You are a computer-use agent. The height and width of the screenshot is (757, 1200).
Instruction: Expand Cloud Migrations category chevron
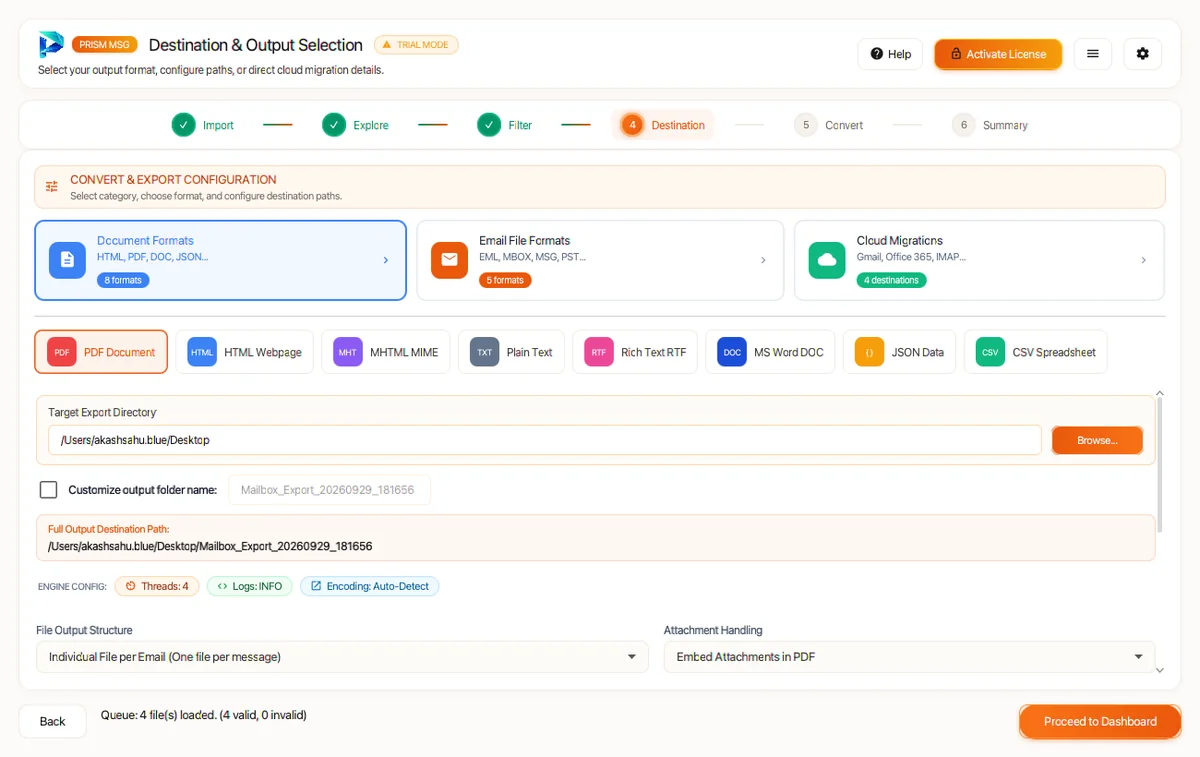[x=1143, y=260]
